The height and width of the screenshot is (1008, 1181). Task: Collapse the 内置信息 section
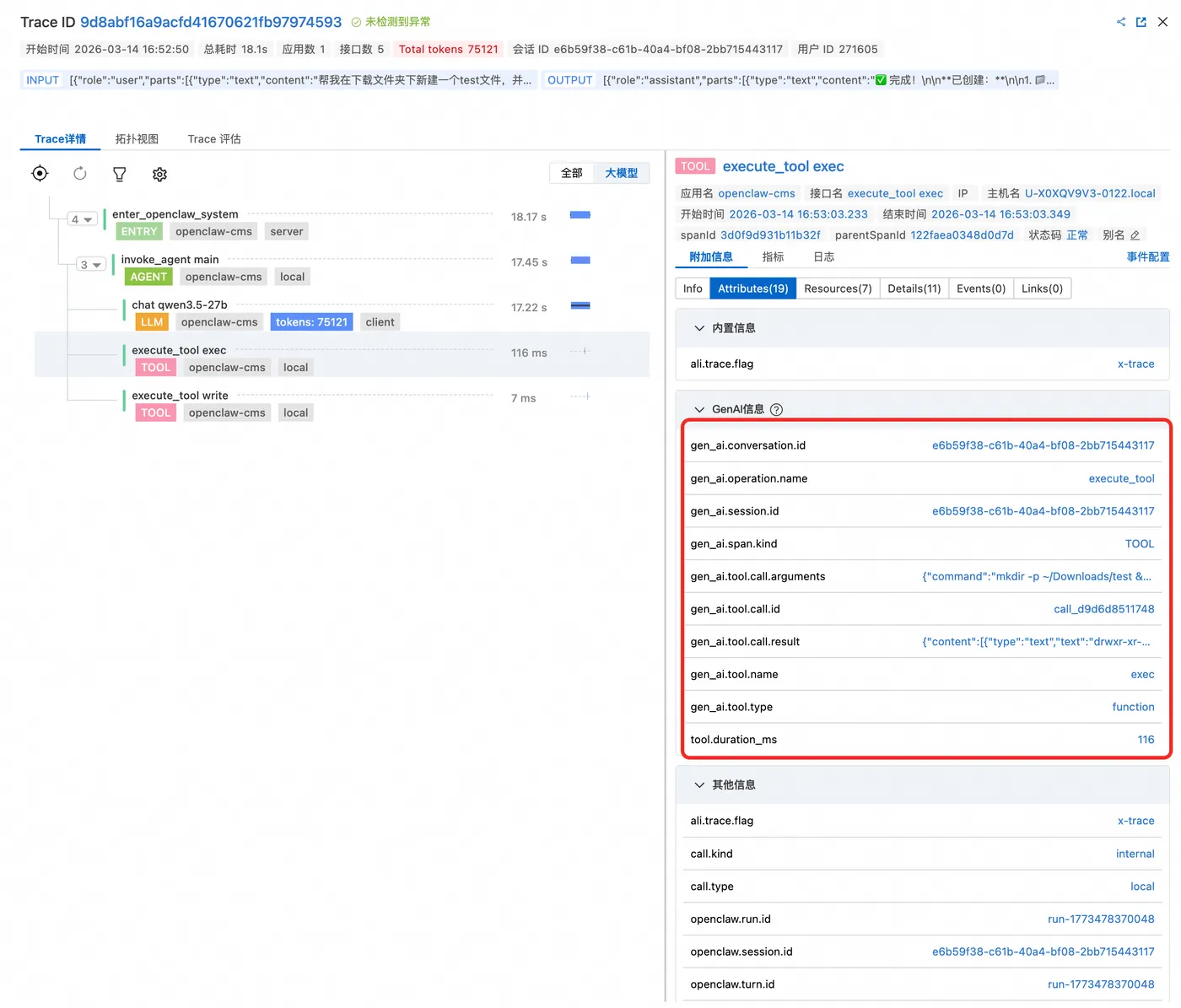point(699,328)
